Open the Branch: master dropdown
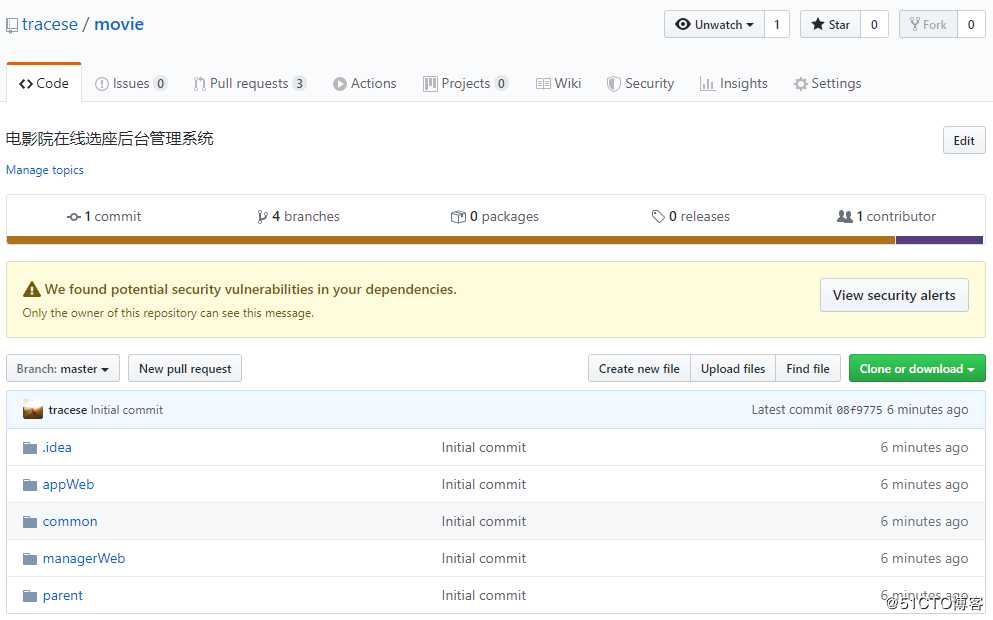This screenshot has height=620, width=993. (x=63, y=369)
